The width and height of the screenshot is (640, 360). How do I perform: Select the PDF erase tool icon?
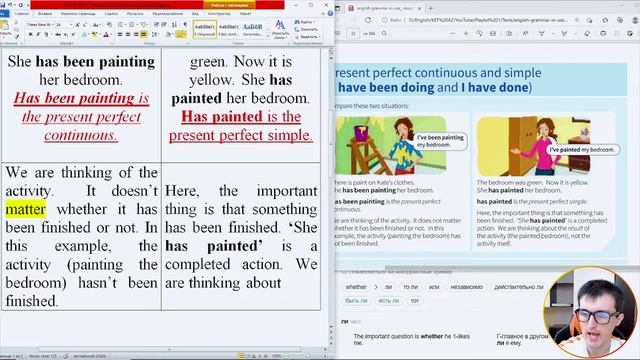point(587,33)
